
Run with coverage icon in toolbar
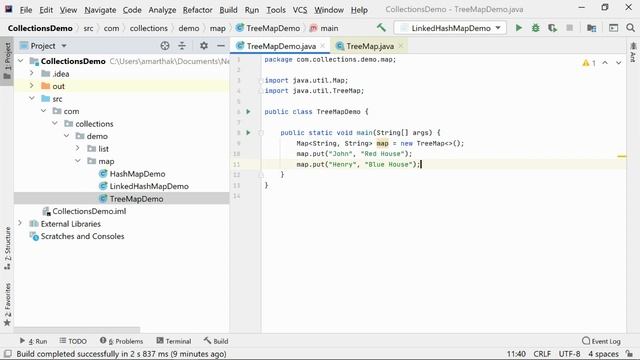click(x=553, y=28)
